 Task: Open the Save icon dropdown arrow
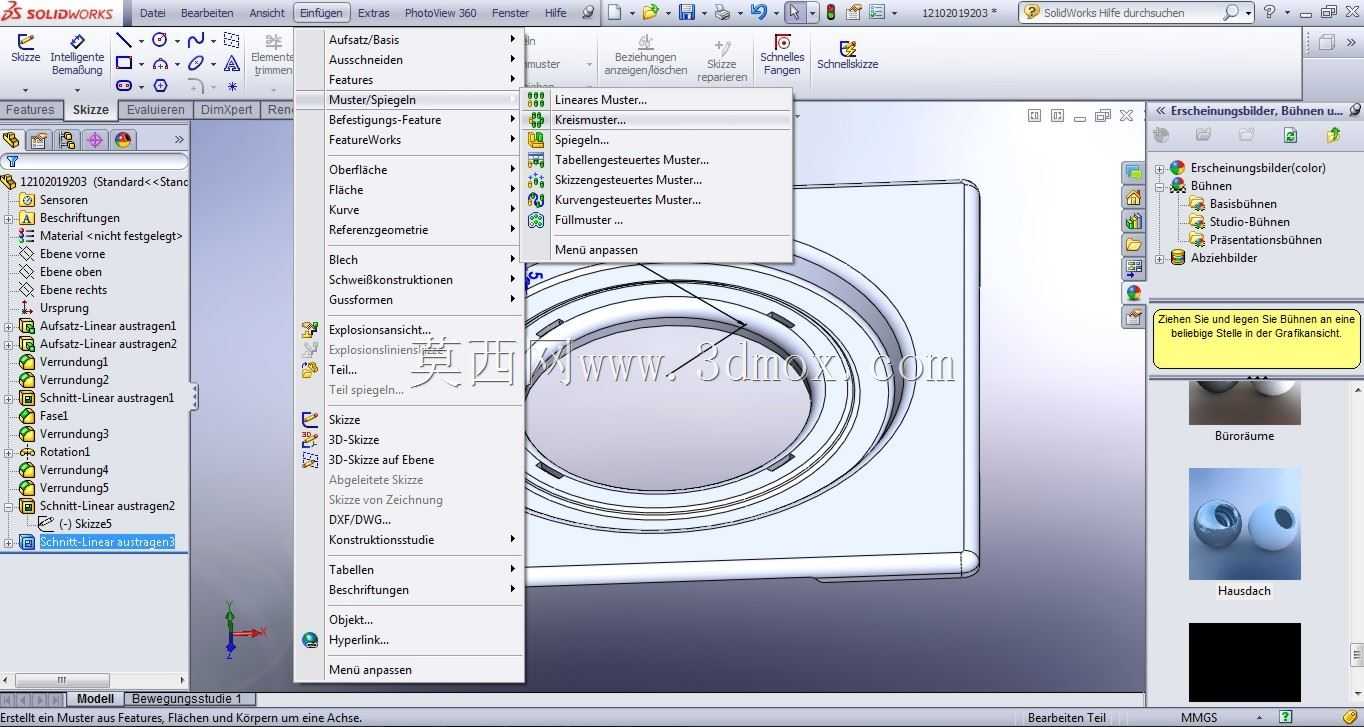point(702,13)
